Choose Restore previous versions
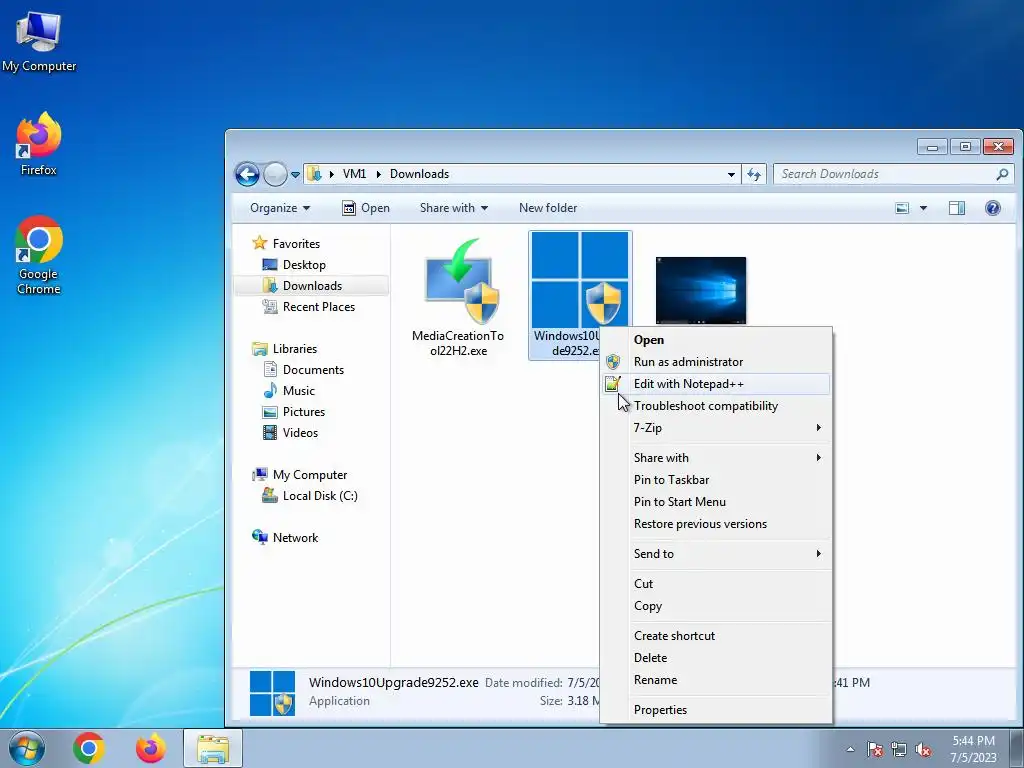 pos(716,524)
